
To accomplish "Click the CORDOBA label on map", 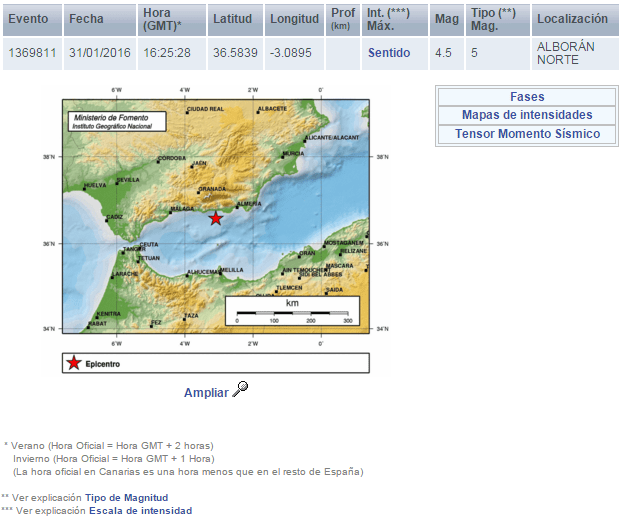I will pos(172,158).
